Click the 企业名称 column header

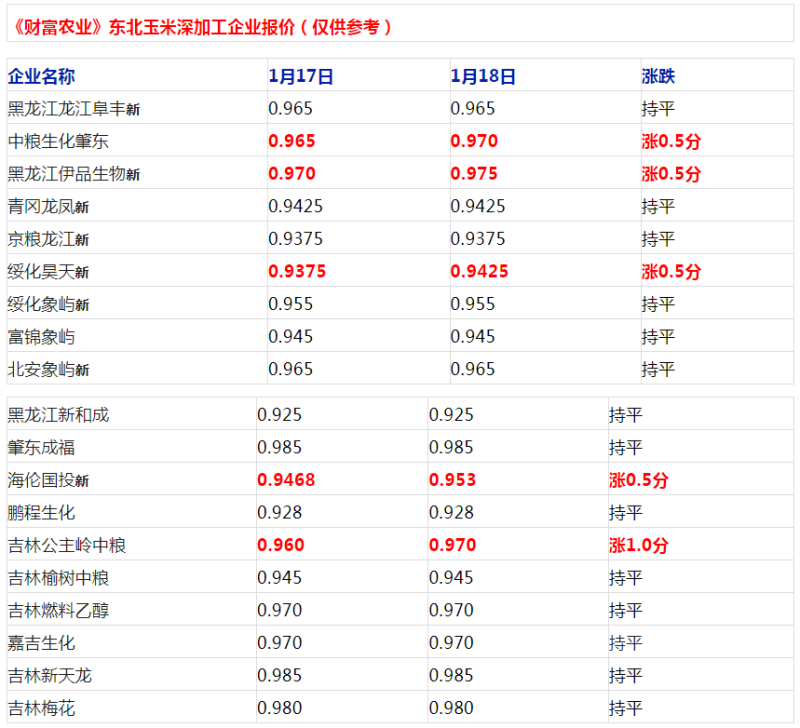click(41, 76)
